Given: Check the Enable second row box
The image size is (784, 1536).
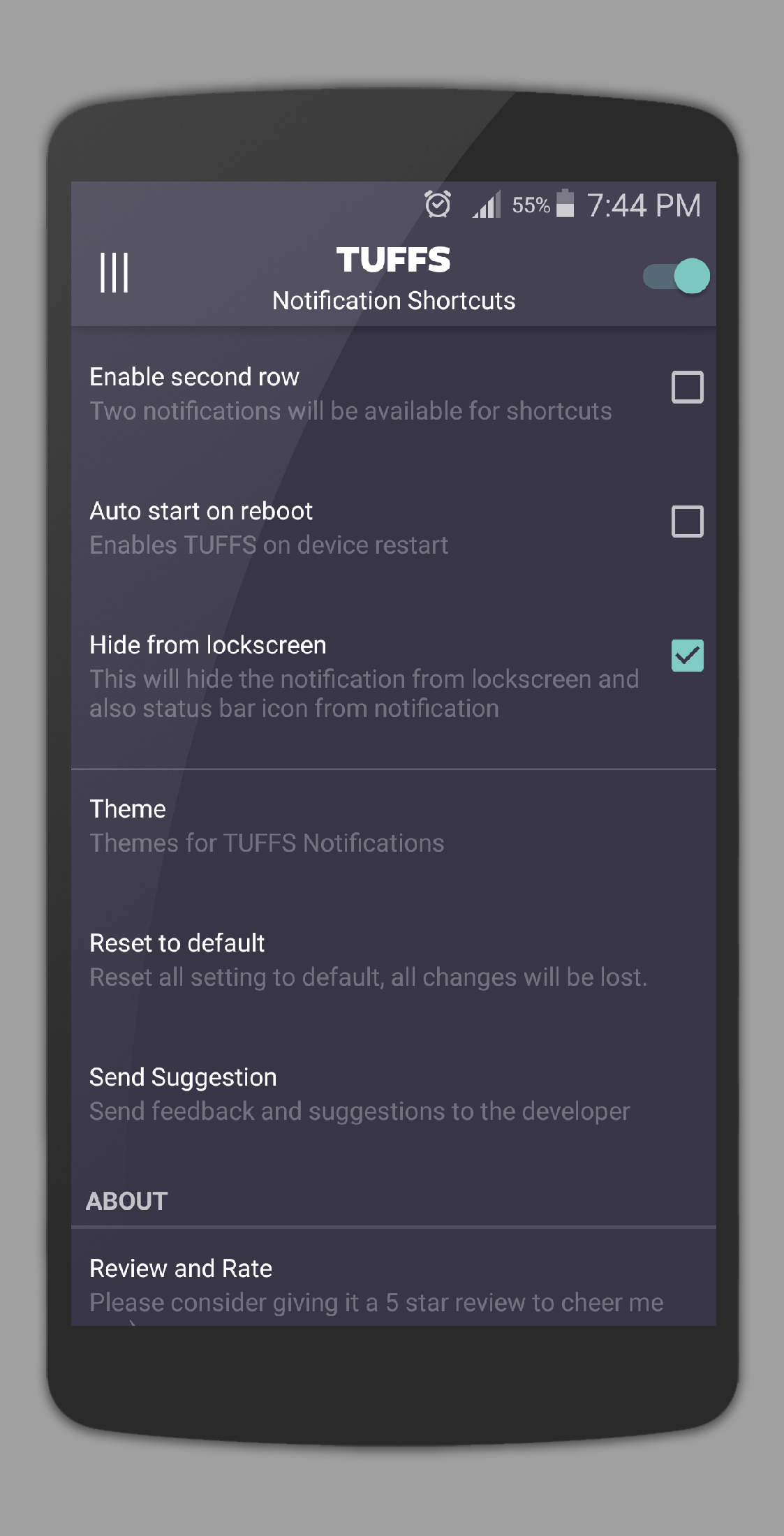Looking at the screenshot, I should 687,387.
